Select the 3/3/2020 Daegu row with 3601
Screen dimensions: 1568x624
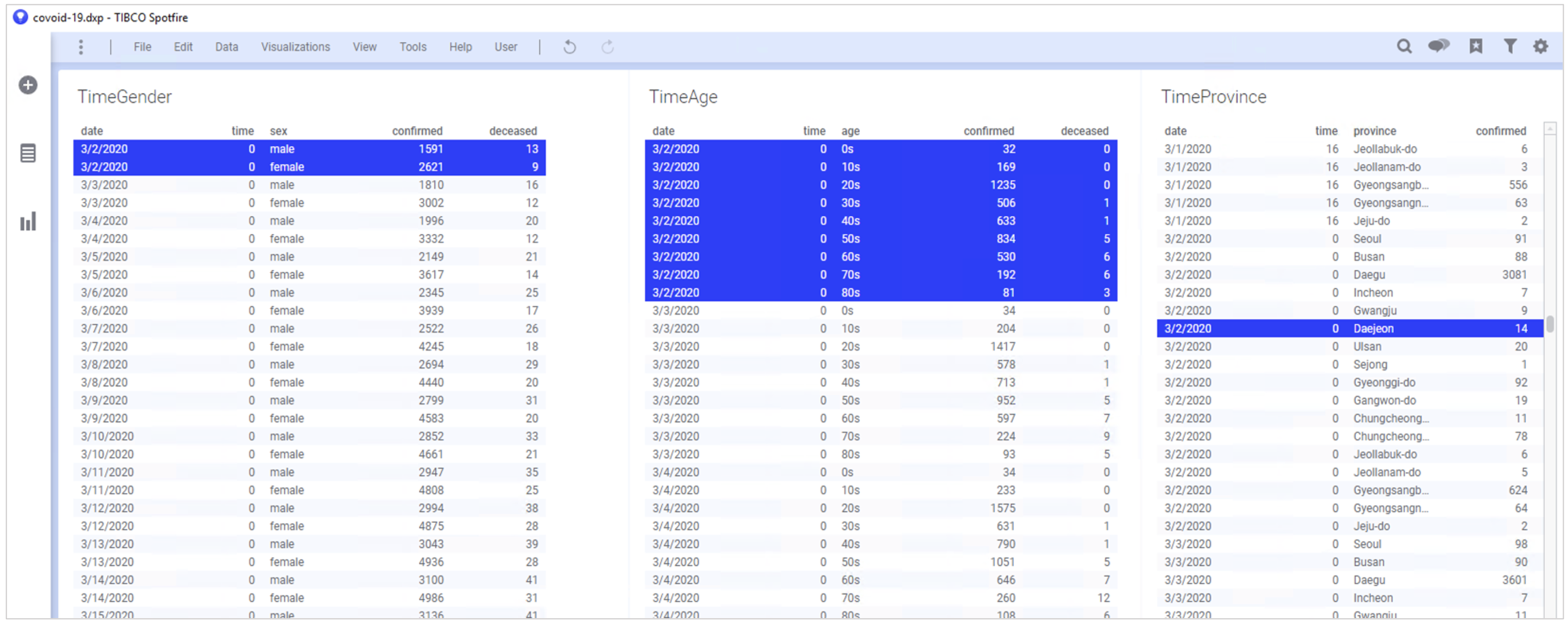coord(1350,580)
